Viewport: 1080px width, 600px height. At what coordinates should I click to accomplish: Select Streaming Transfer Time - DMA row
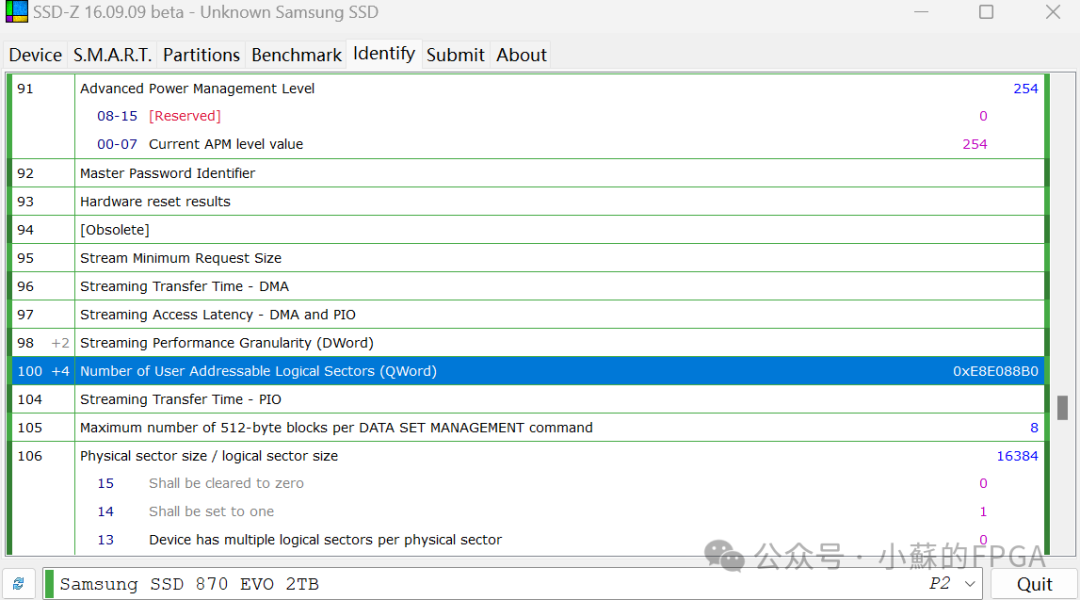(528, 286)
